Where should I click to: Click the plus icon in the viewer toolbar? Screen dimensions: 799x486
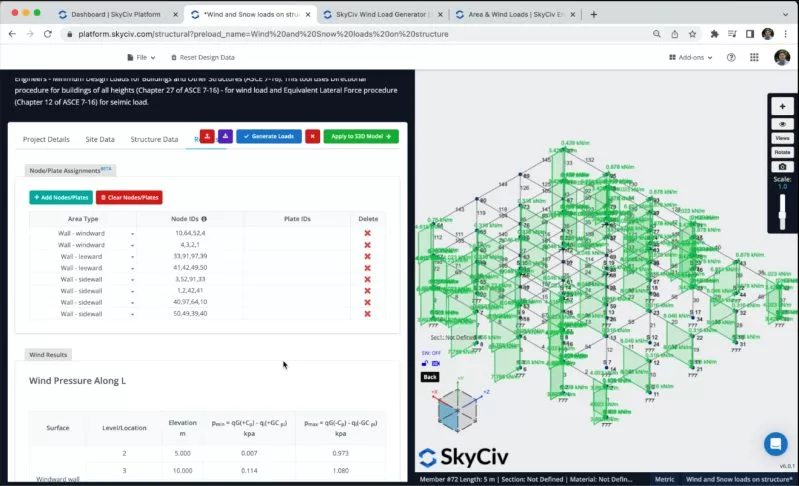coord(782,107)
